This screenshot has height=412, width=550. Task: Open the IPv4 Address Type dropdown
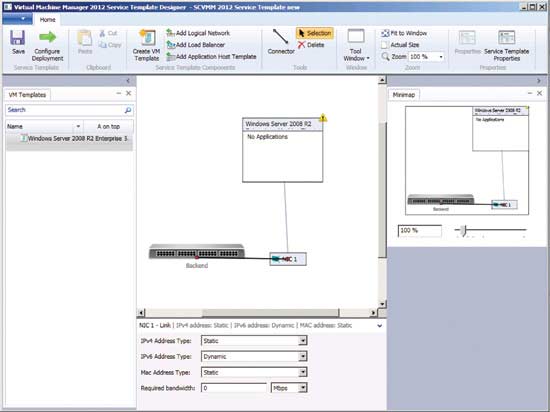(302, 340)
